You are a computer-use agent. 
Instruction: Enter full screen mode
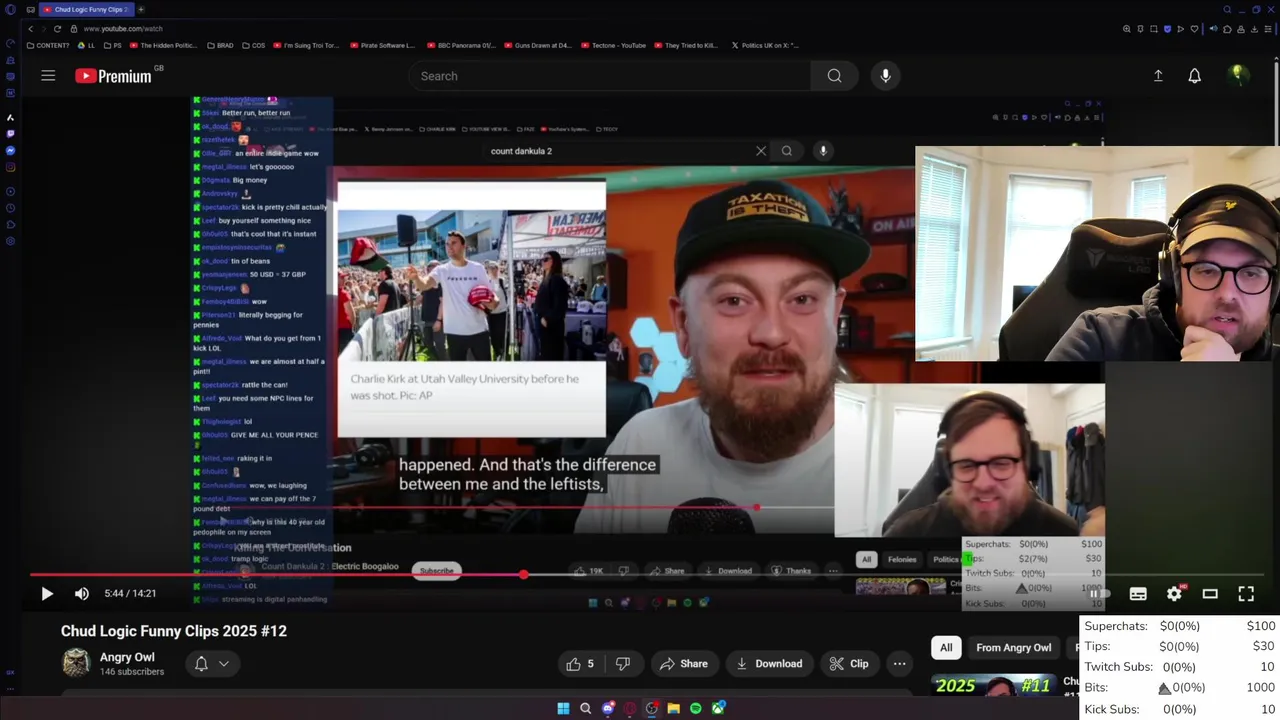pyautogui.click(x=1246, y=594)
